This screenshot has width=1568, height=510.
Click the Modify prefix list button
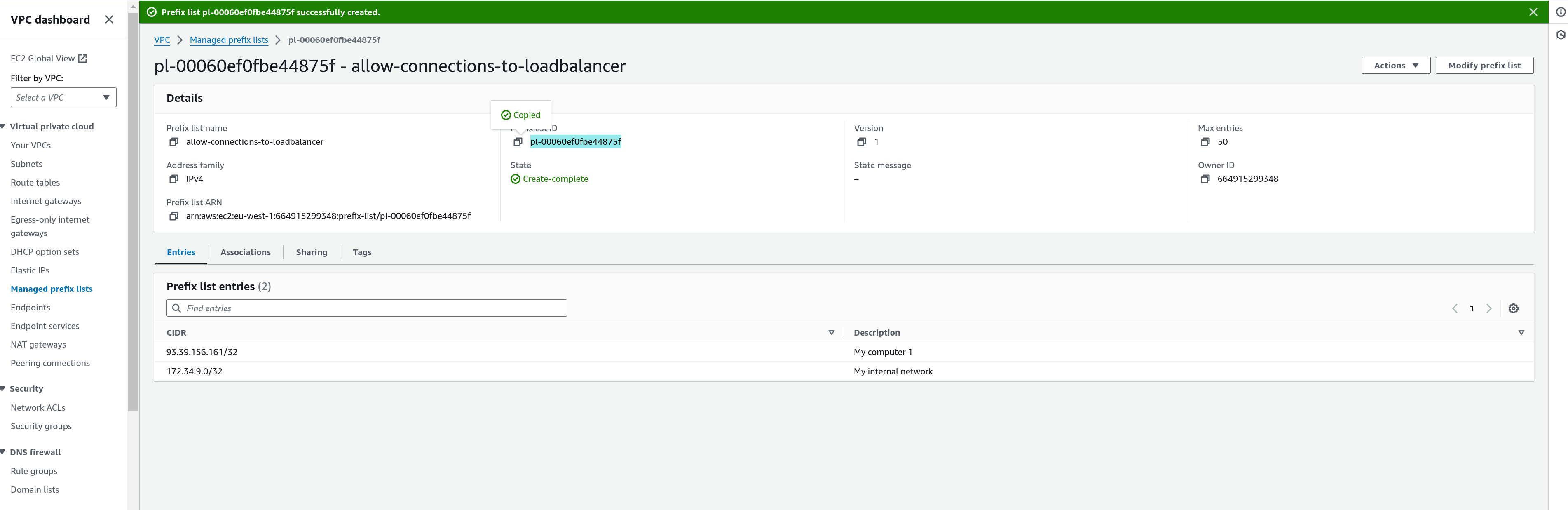pos(1484,66)
